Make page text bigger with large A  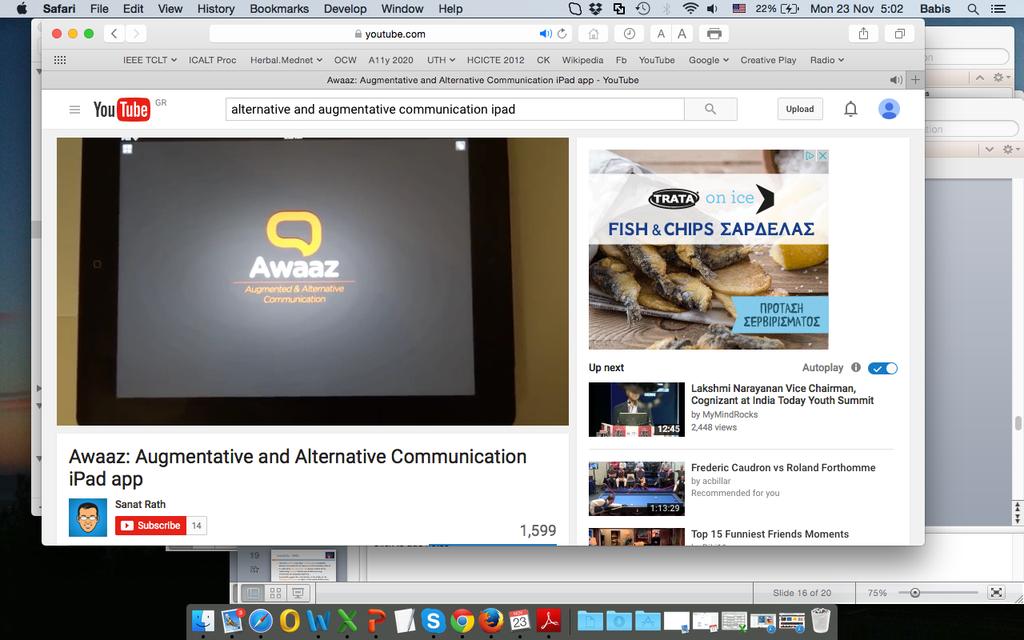coord(681,34)
